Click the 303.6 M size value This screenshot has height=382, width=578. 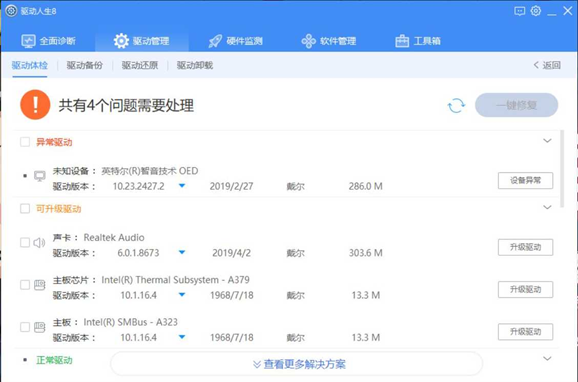tap(365, 253)
